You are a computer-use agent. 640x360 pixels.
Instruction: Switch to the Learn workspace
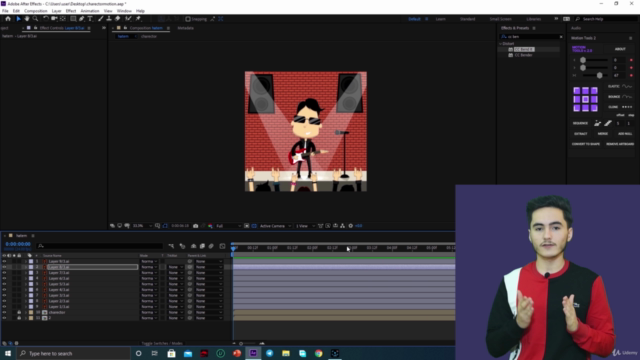(441, 19)
